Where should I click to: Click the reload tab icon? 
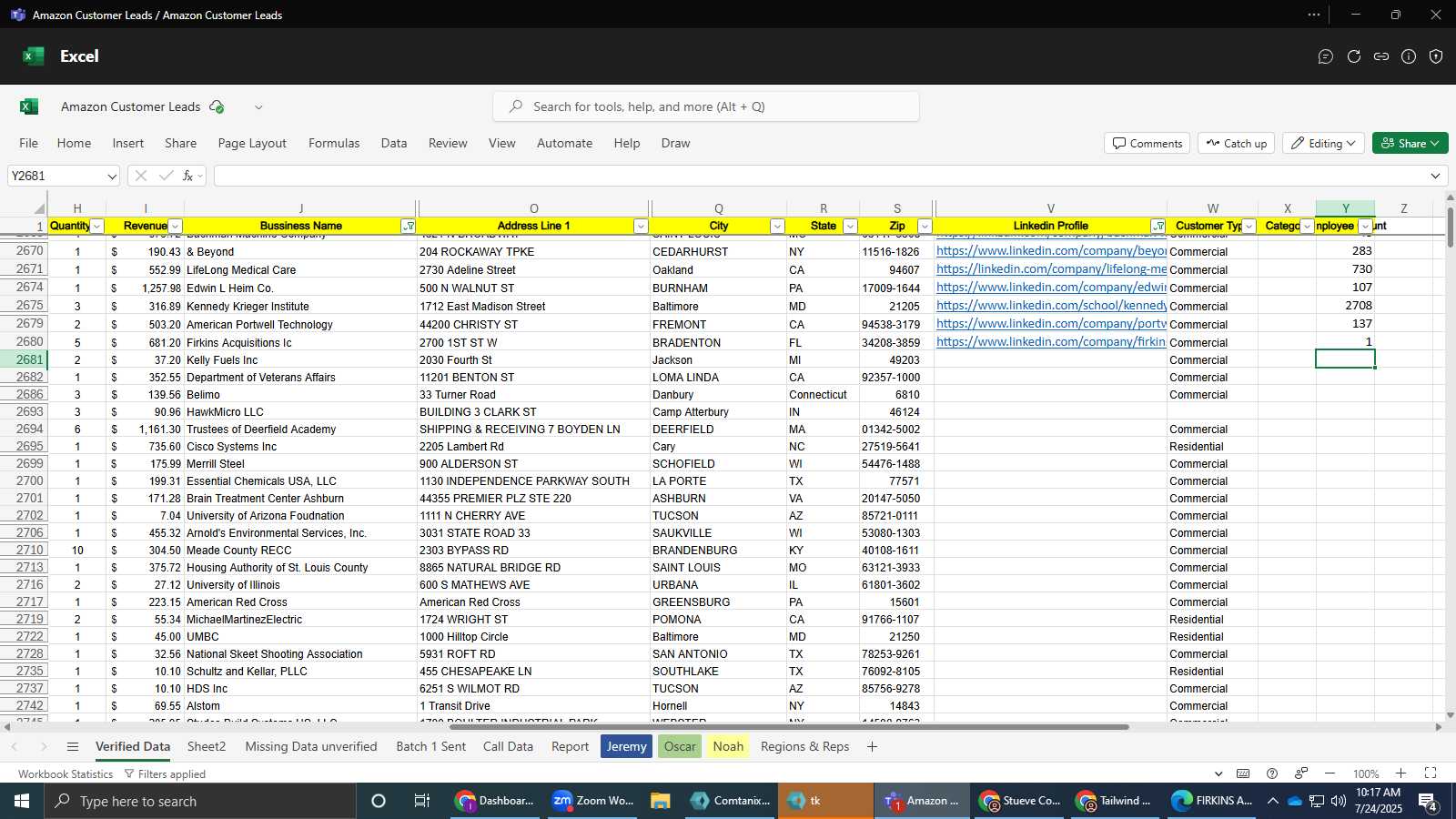(x=1354, y=56)
